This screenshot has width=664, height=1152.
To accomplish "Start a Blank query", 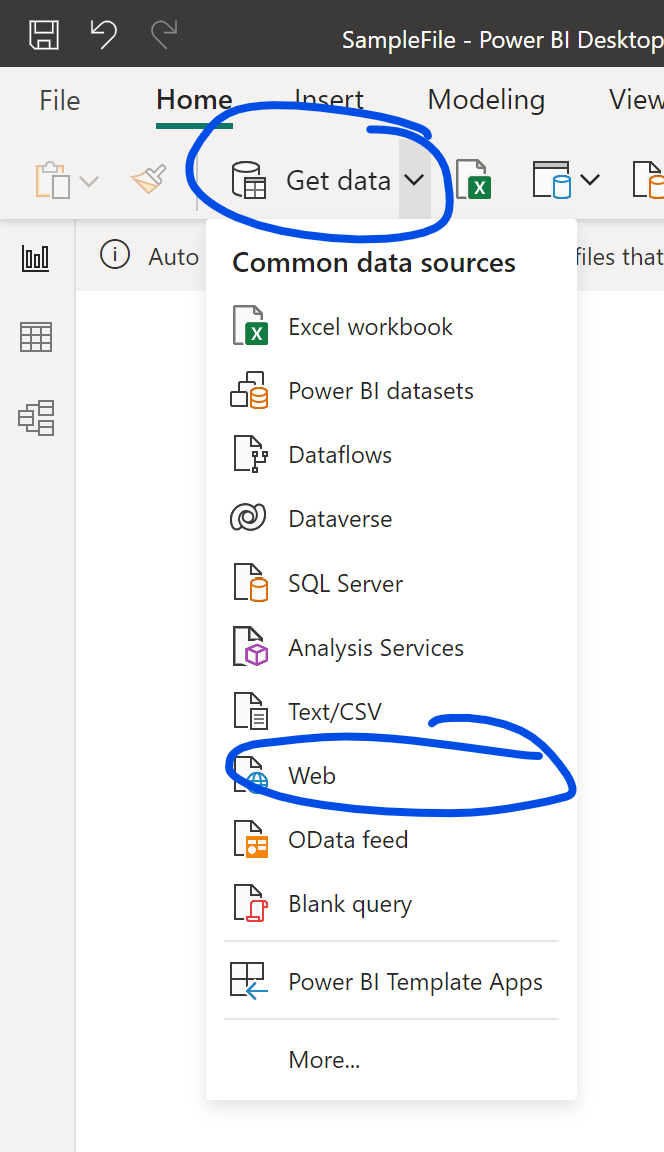I will pyautogui.click(x=391, y=904).
